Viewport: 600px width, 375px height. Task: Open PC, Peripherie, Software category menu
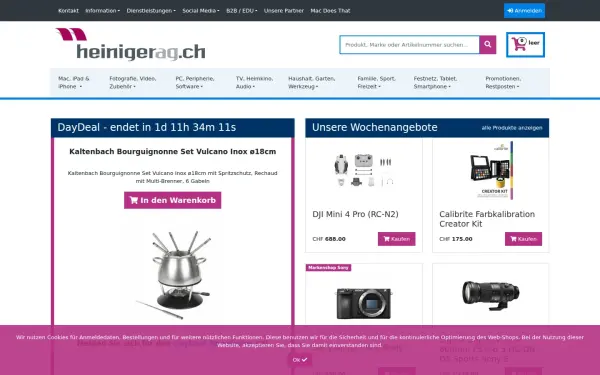(x=195, y=82)
